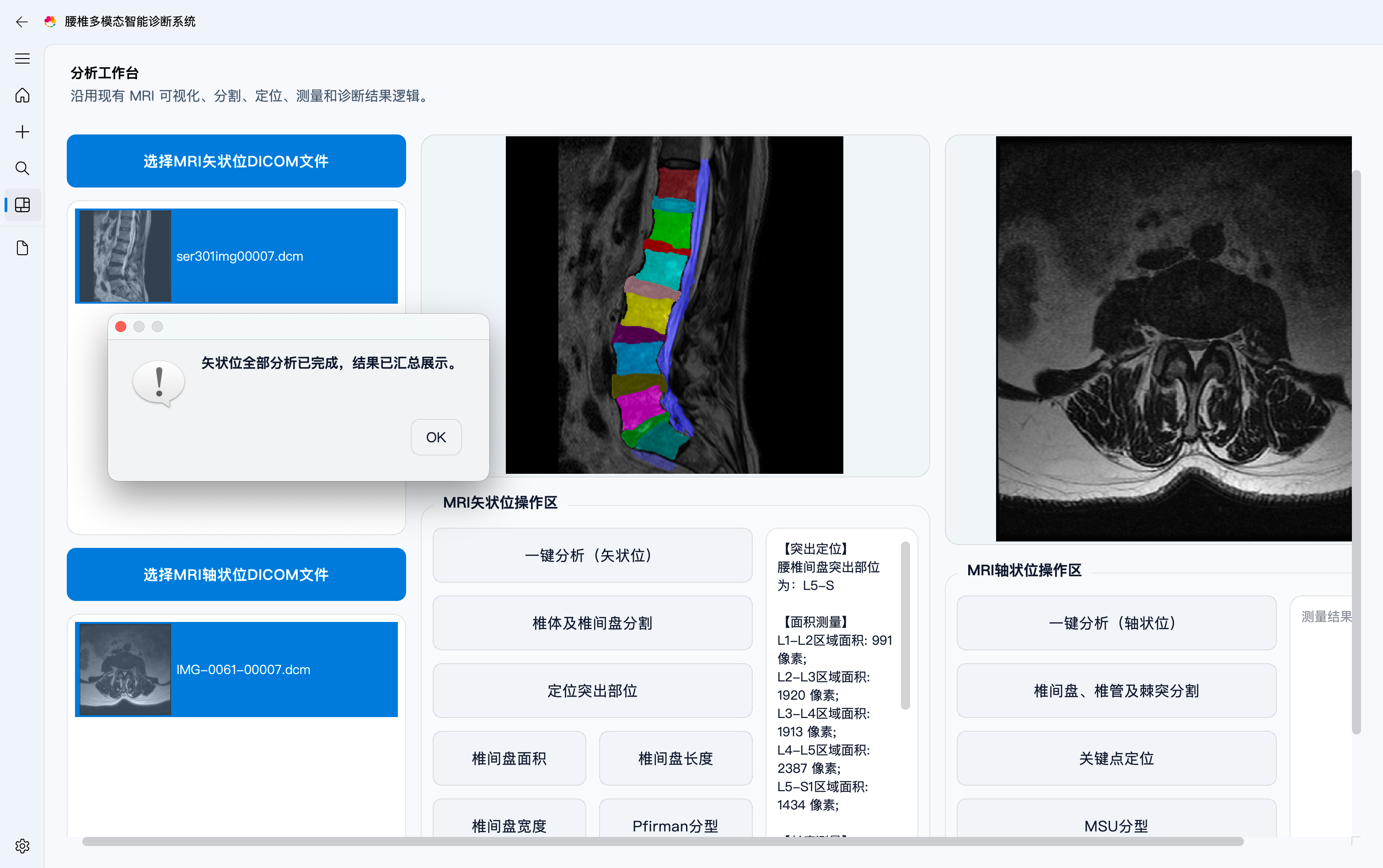Viewport: 1383px width, 868px height.
Task: Click 选择MRI轴状位DICOM文件 button
Action: pos(236,575)
